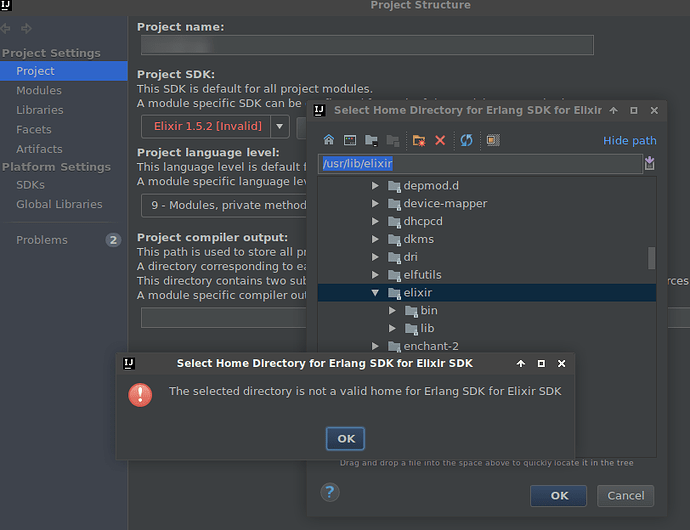
Task: Create a new folder in file chooser
Action: point(418,140)
